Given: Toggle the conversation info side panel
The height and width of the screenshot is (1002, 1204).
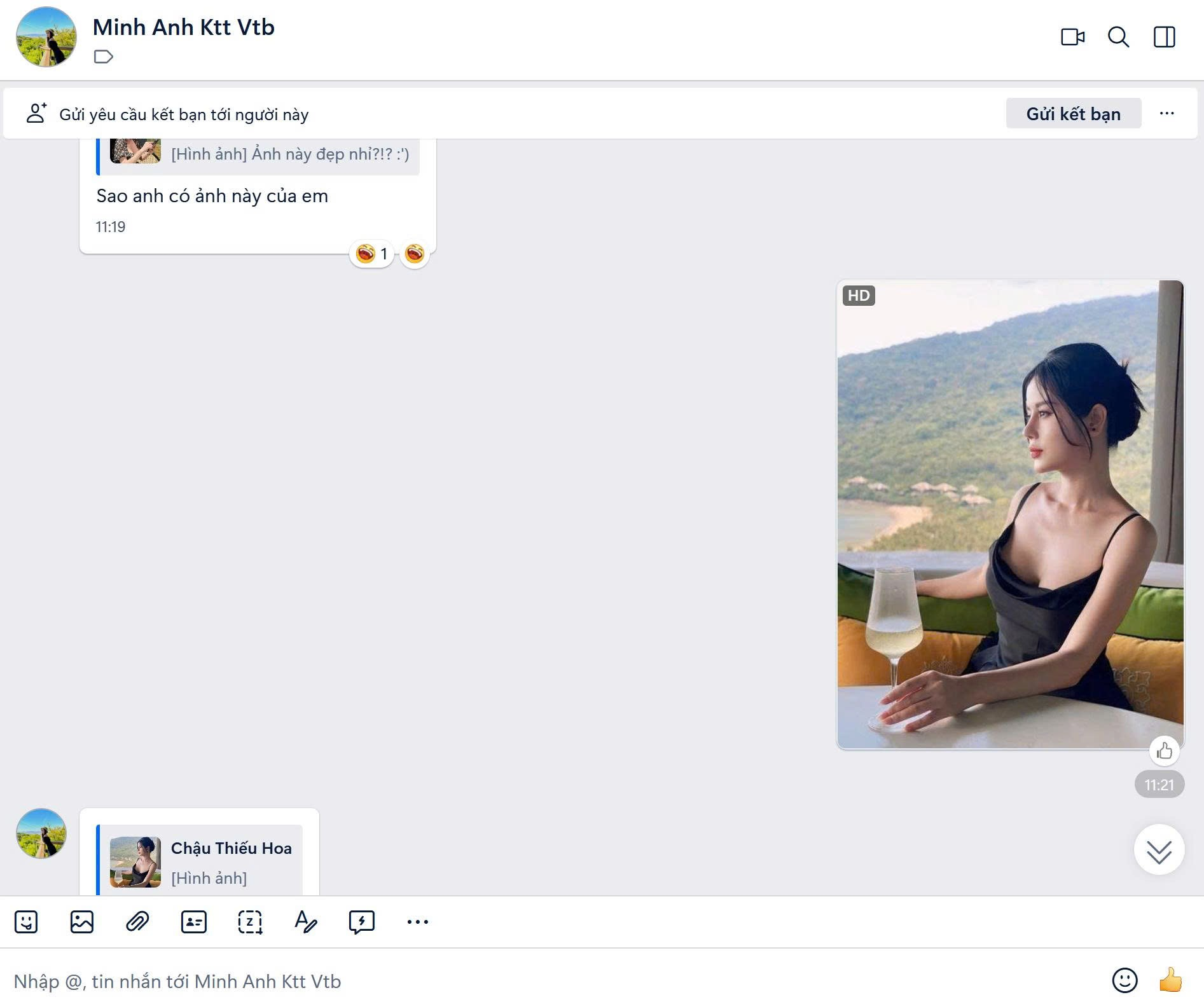Looking at the screenshot, I should 1164,37.
